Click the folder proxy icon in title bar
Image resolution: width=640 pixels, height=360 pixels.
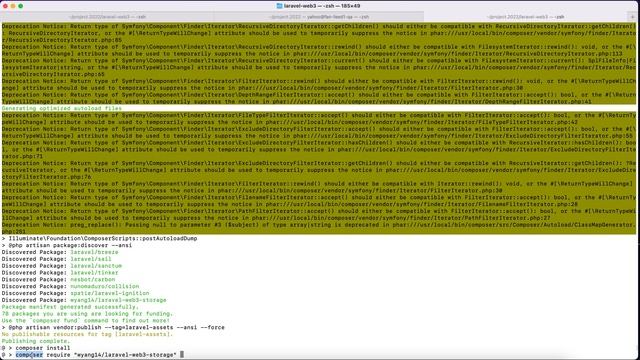click(279, 6)
